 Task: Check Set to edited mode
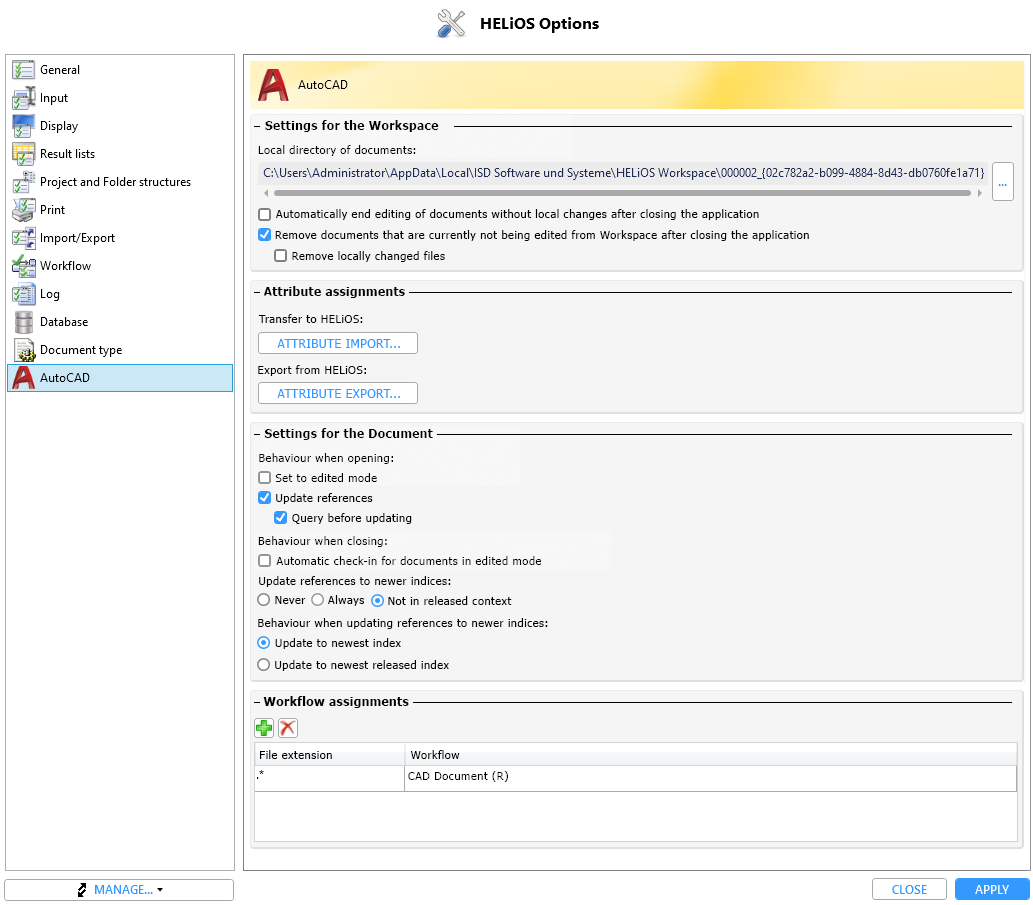(265, 478)
